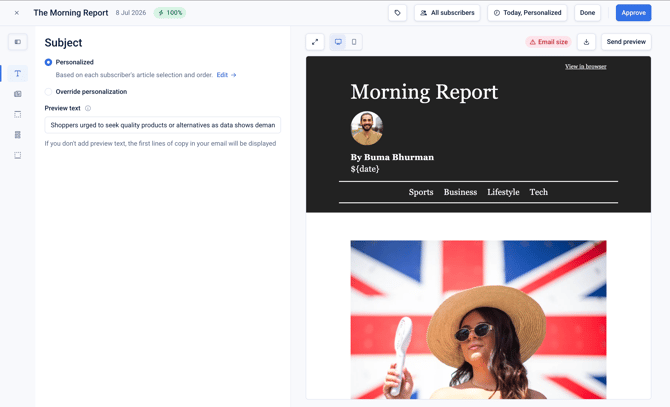This screenshot has height=407, width=670.
Task: Select the Subject text tool in sidebar
Action: coord(18,73)
